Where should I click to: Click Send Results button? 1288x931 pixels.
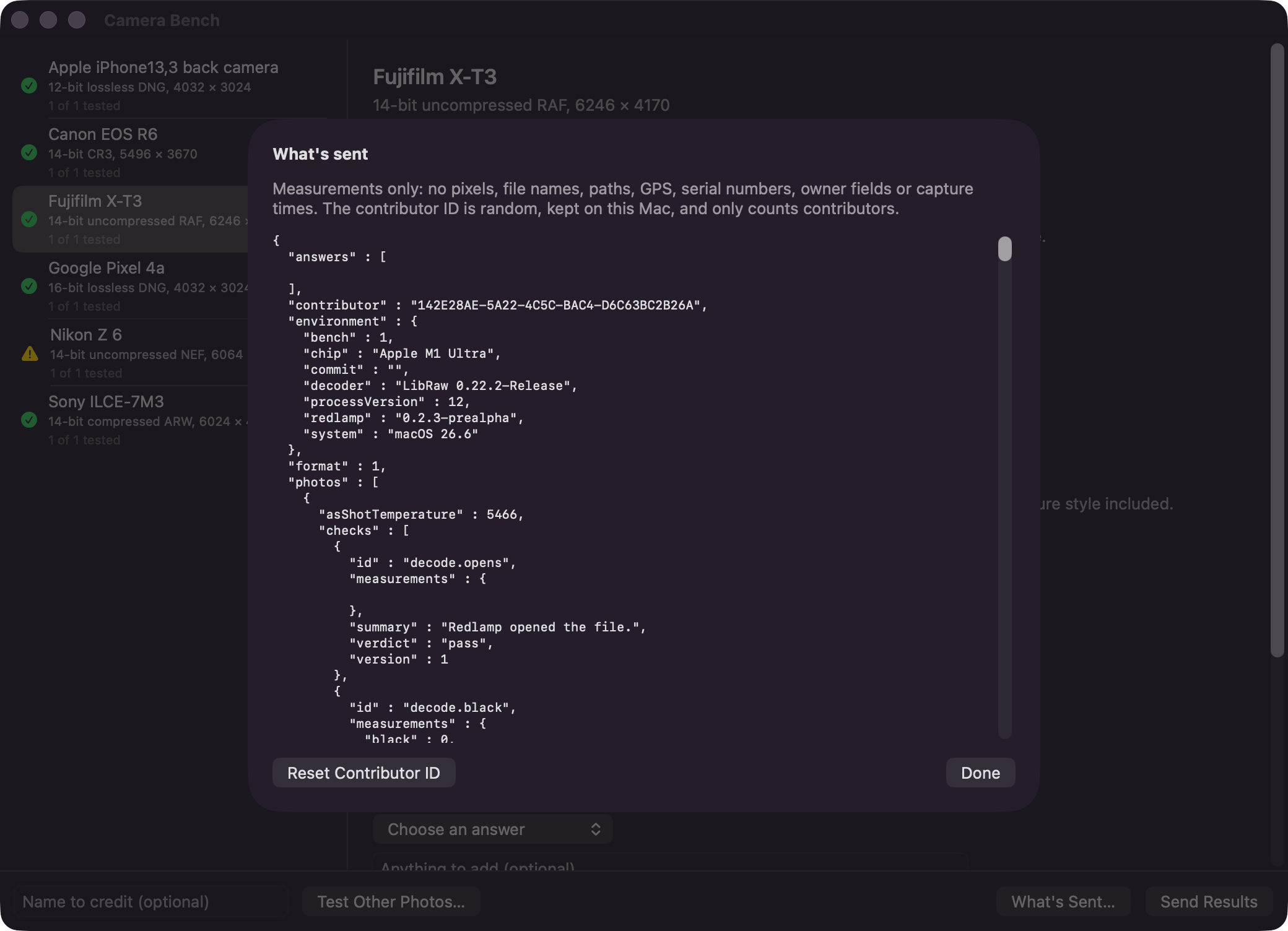click(1208, 901)
